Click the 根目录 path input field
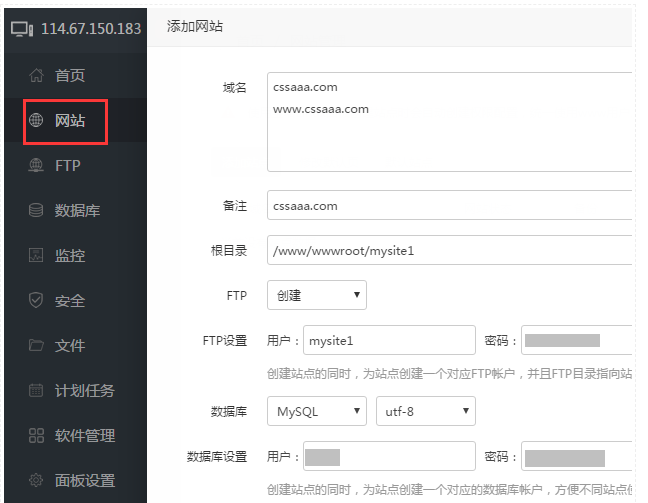 pos(450,250)
